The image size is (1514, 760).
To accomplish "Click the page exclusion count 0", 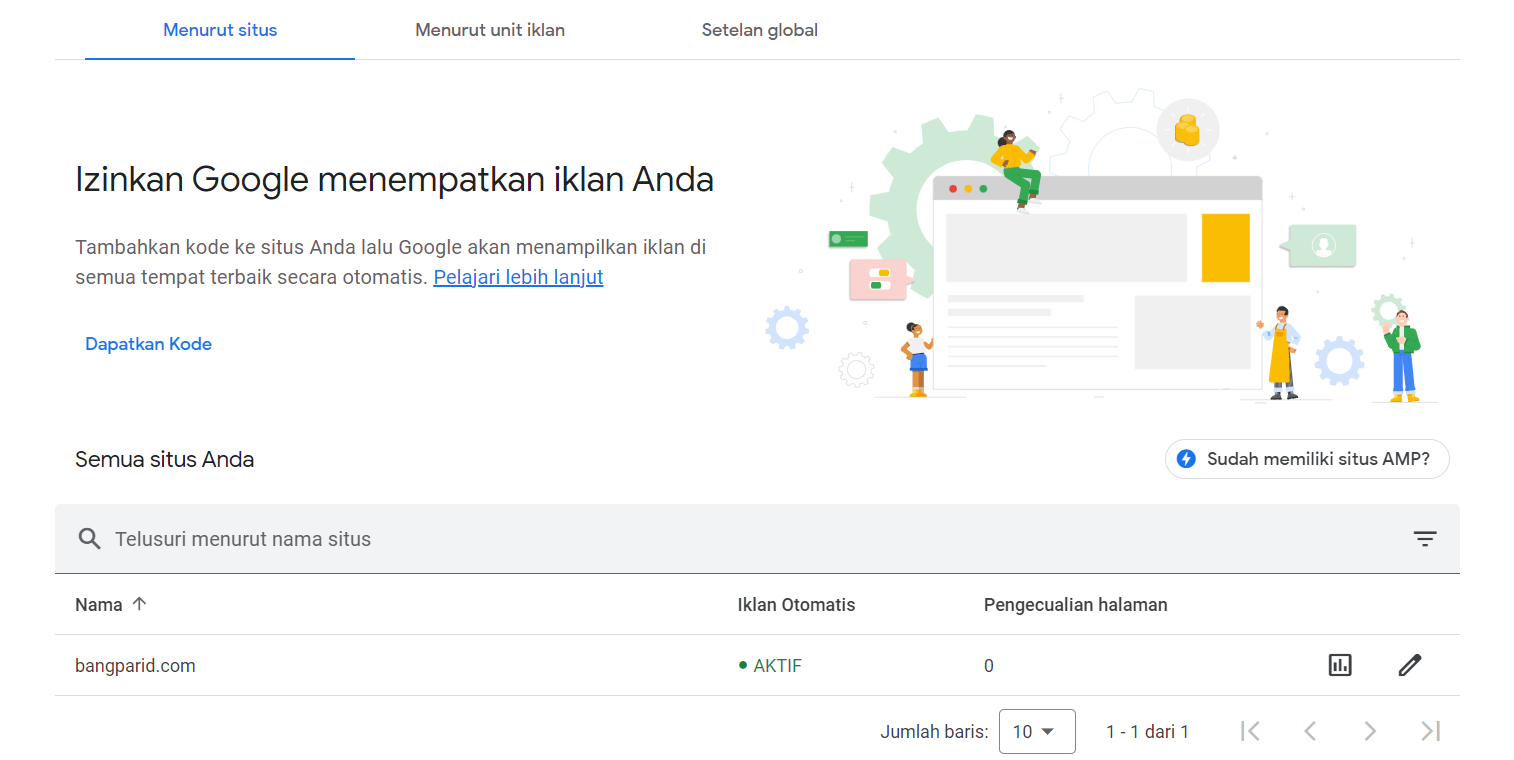I will tap(989, 666).
